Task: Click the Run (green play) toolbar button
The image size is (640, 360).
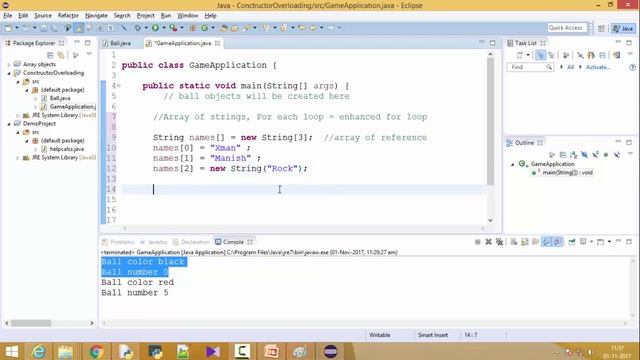Action: [x=155, y=28]
